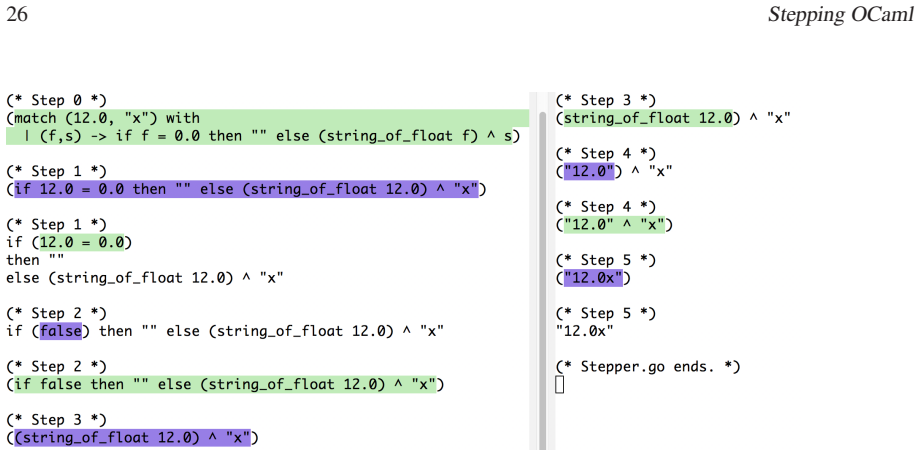Click the Stepping OCaml header title
This screenshot has width=920, height=456.
point(841,16)
